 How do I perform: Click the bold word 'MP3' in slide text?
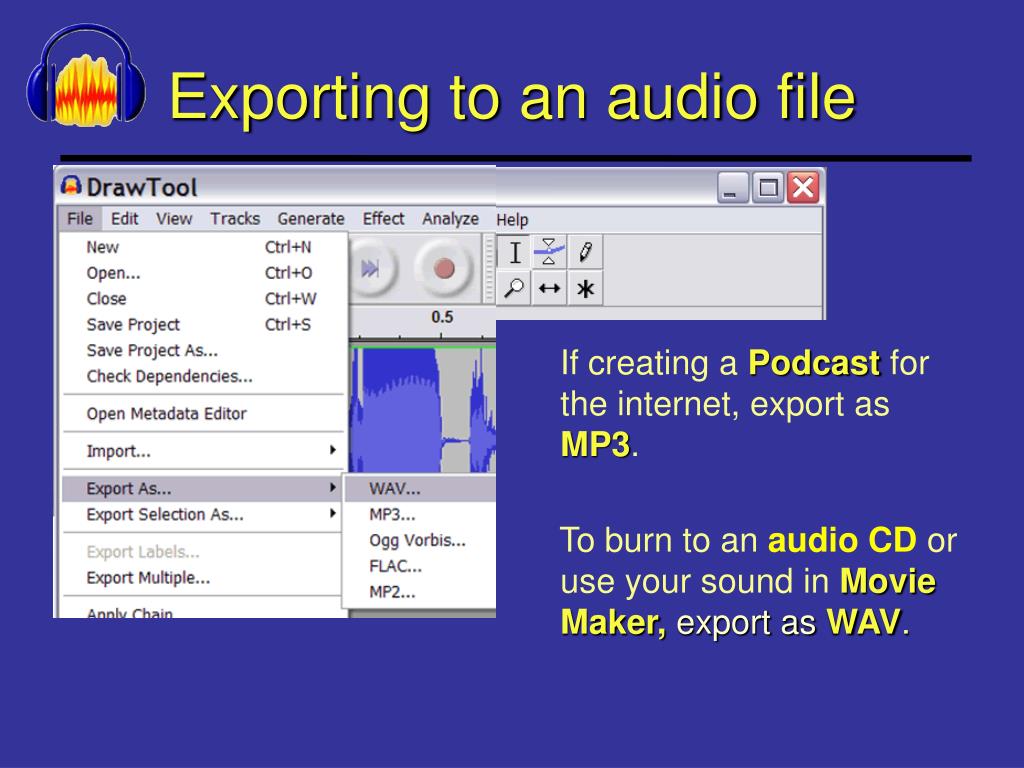[595, 445]
